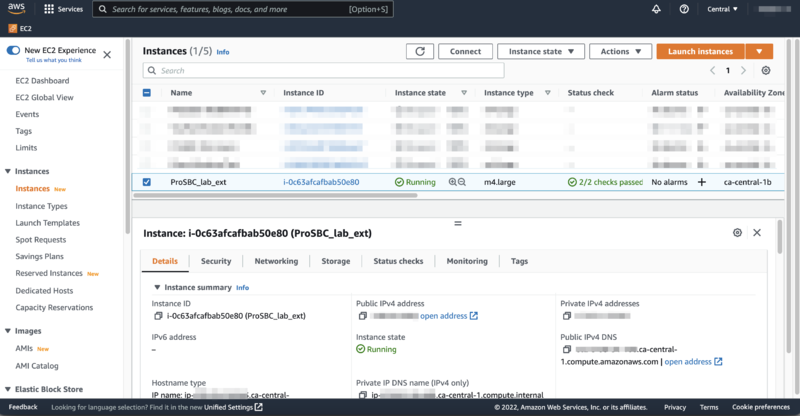
Task: Copy the Private IP DNS name
Action: 363,395
